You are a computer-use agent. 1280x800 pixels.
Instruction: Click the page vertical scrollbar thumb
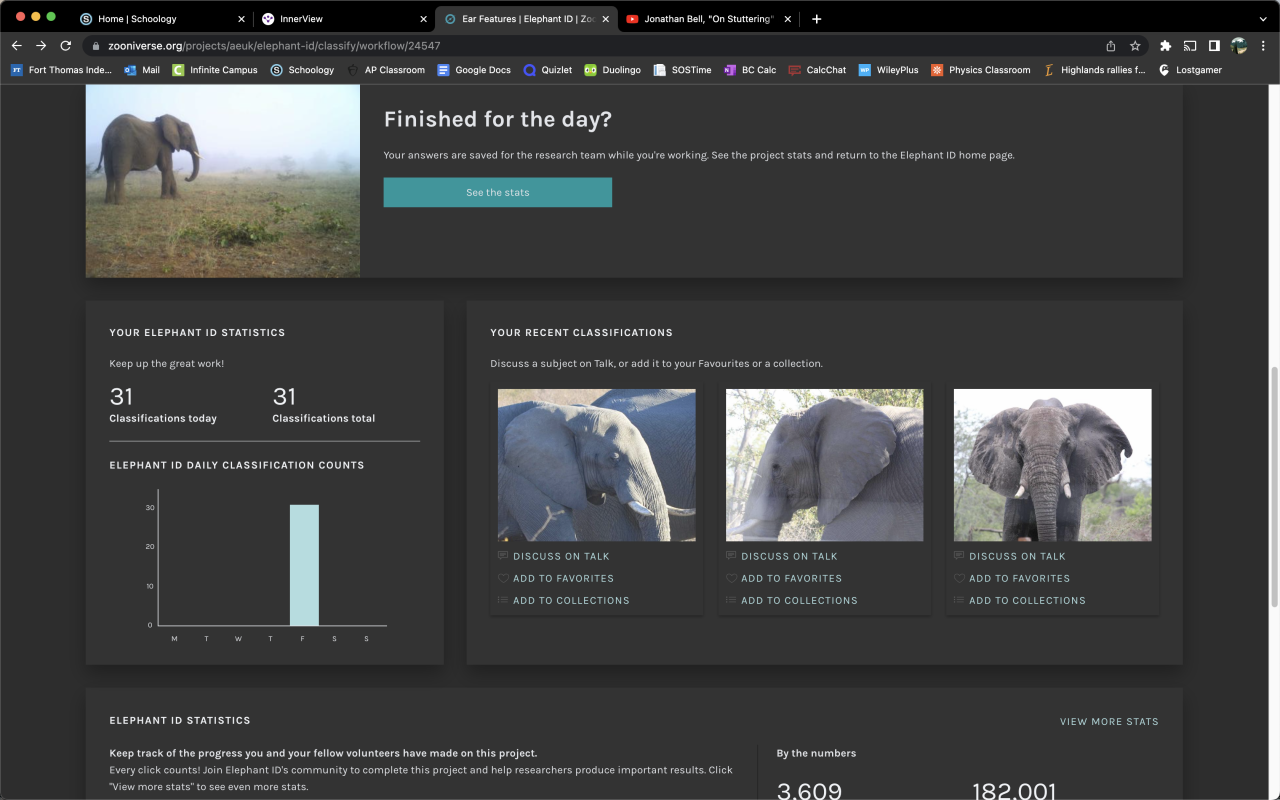pyautogui.click(x=1273, y=486)
